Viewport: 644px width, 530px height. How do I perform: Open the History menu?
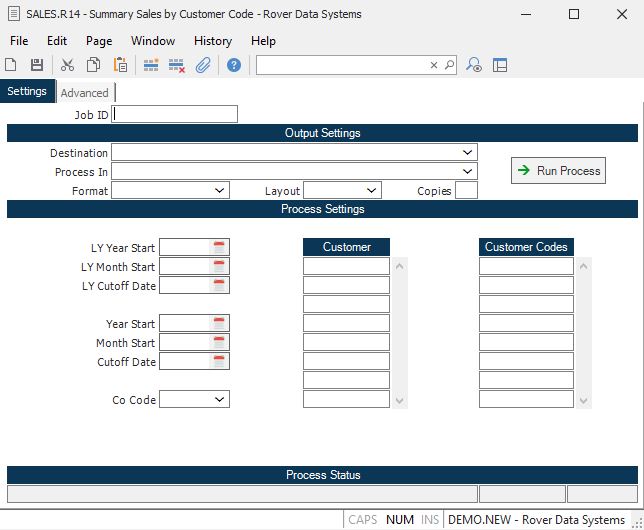point(212,41)
